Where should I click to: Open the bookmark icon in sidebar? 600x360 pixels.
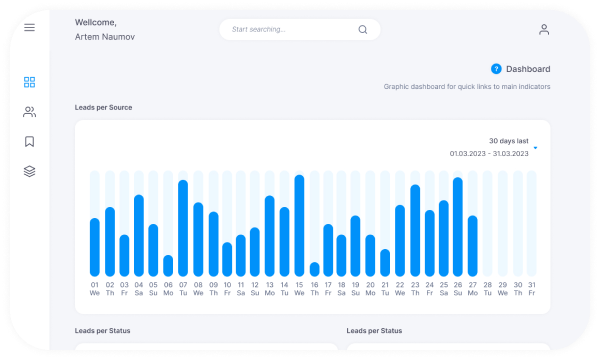coord(29,142)
